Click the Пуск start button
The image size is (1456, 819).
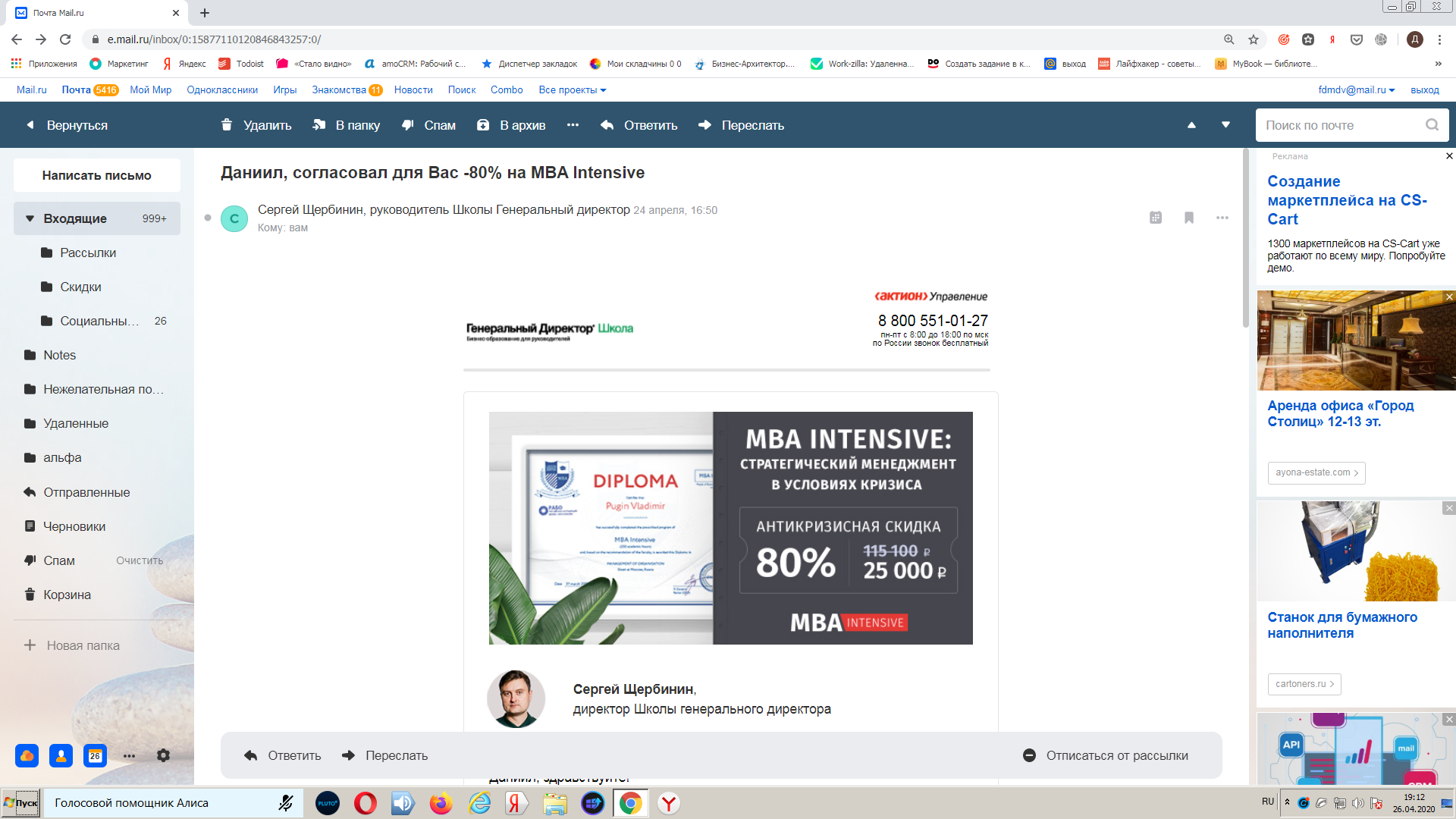pos(20,803)
